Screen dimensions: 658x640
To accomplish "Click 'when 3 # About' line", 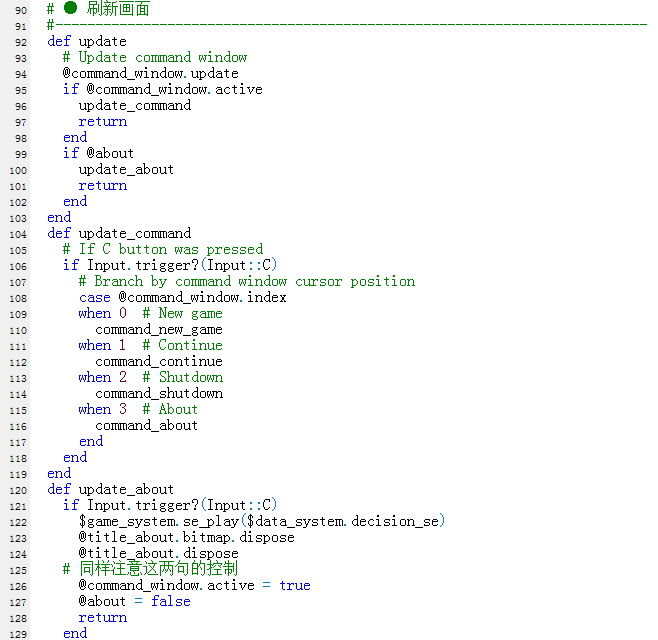I will 138,410.
